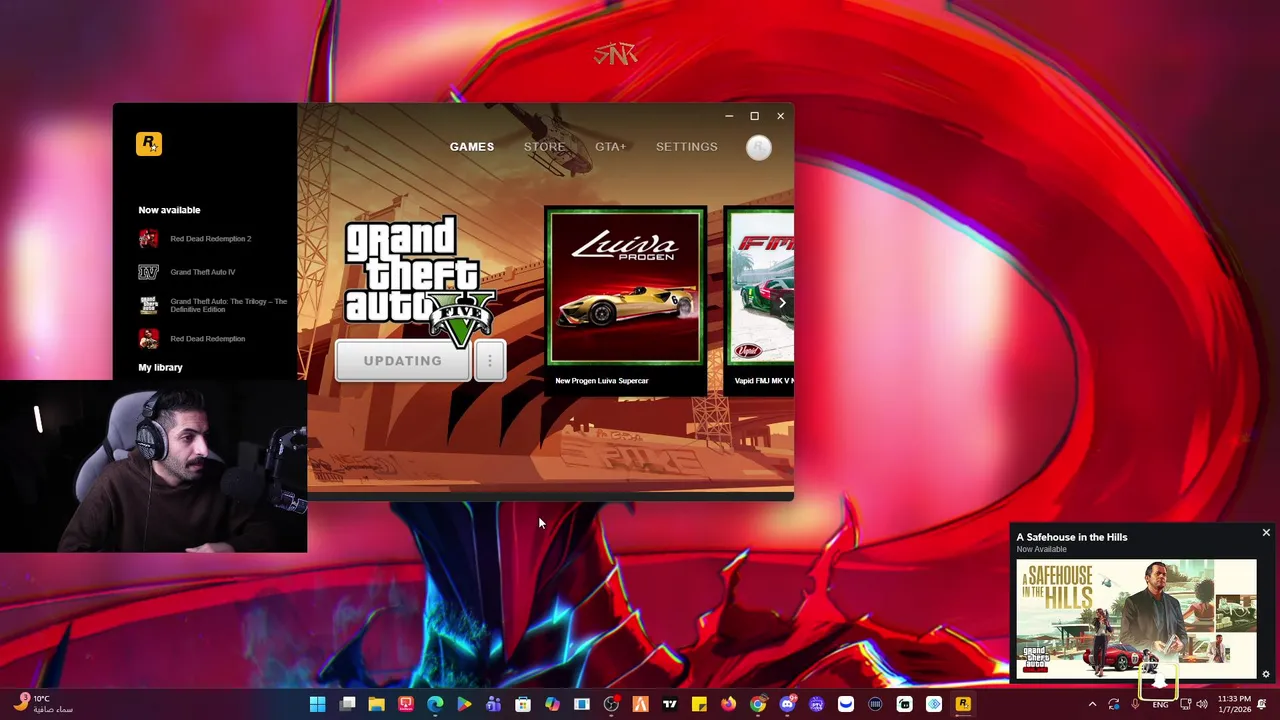
Task: Select GTA: The Trilogy – The Definitive Edition
Action: coord(228,305)
